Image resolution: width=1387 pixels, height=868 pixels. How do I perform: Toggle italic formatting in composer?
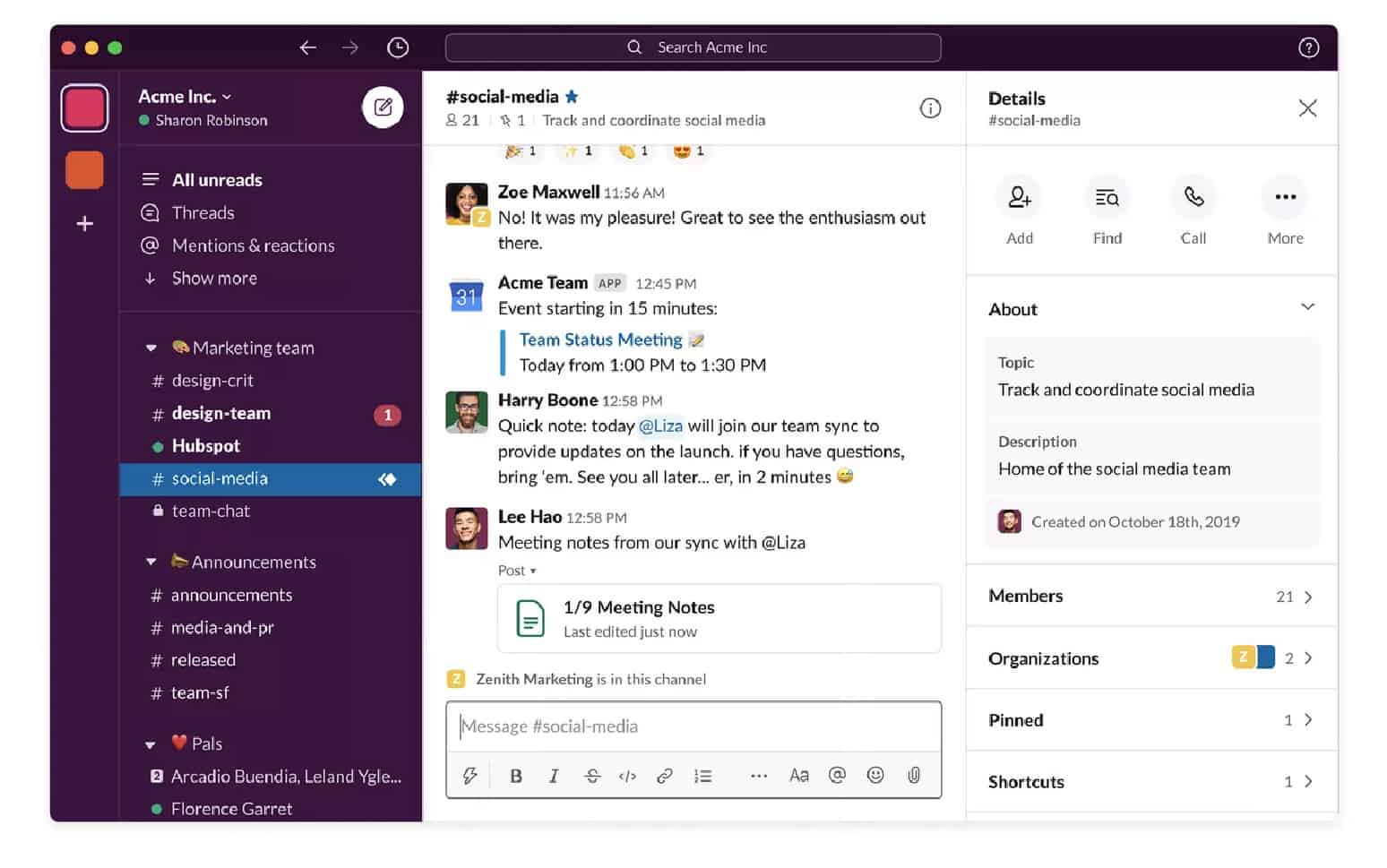pos(554,776)
